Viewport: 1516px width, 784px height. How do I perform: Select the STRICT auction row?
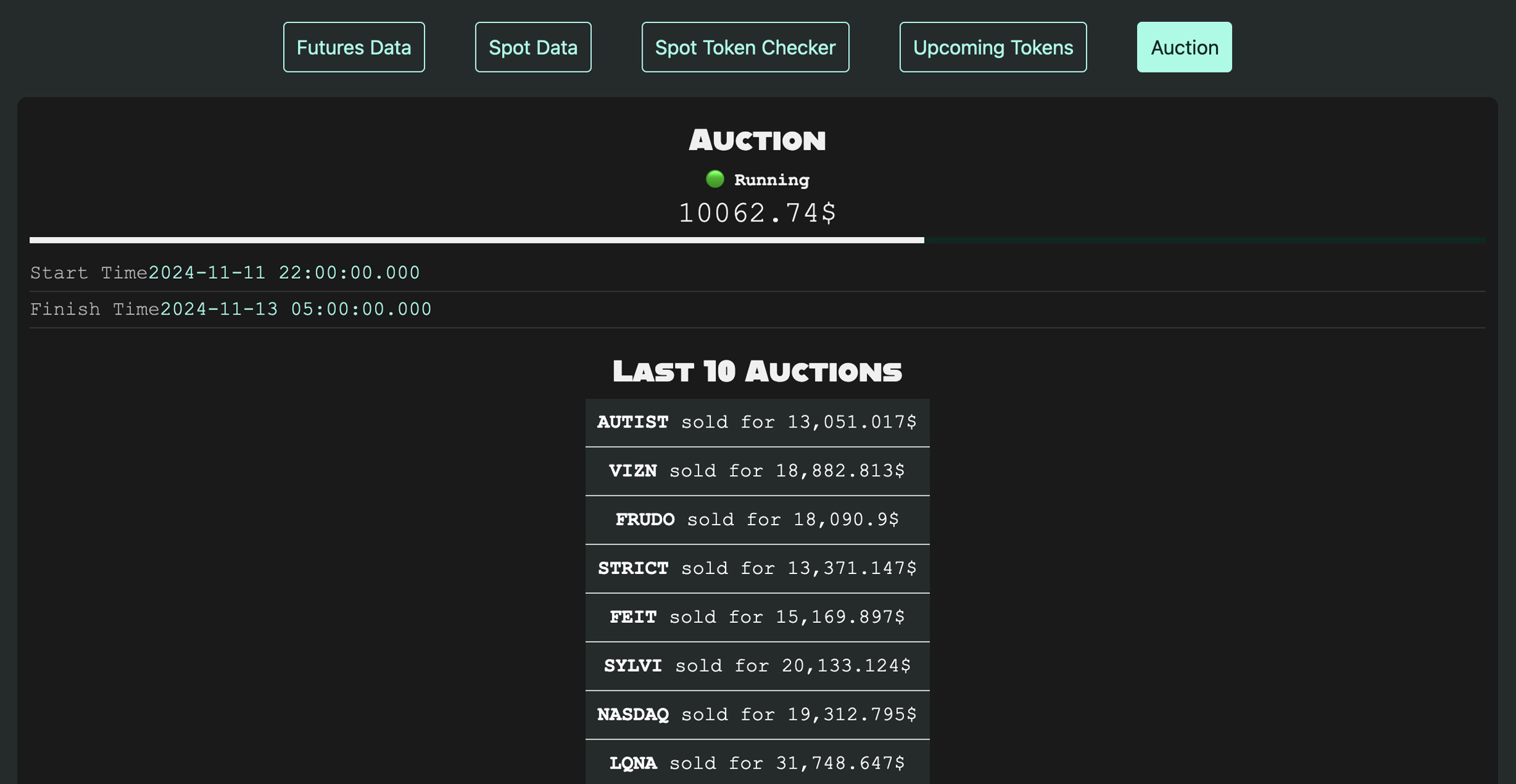coord(757,568)
